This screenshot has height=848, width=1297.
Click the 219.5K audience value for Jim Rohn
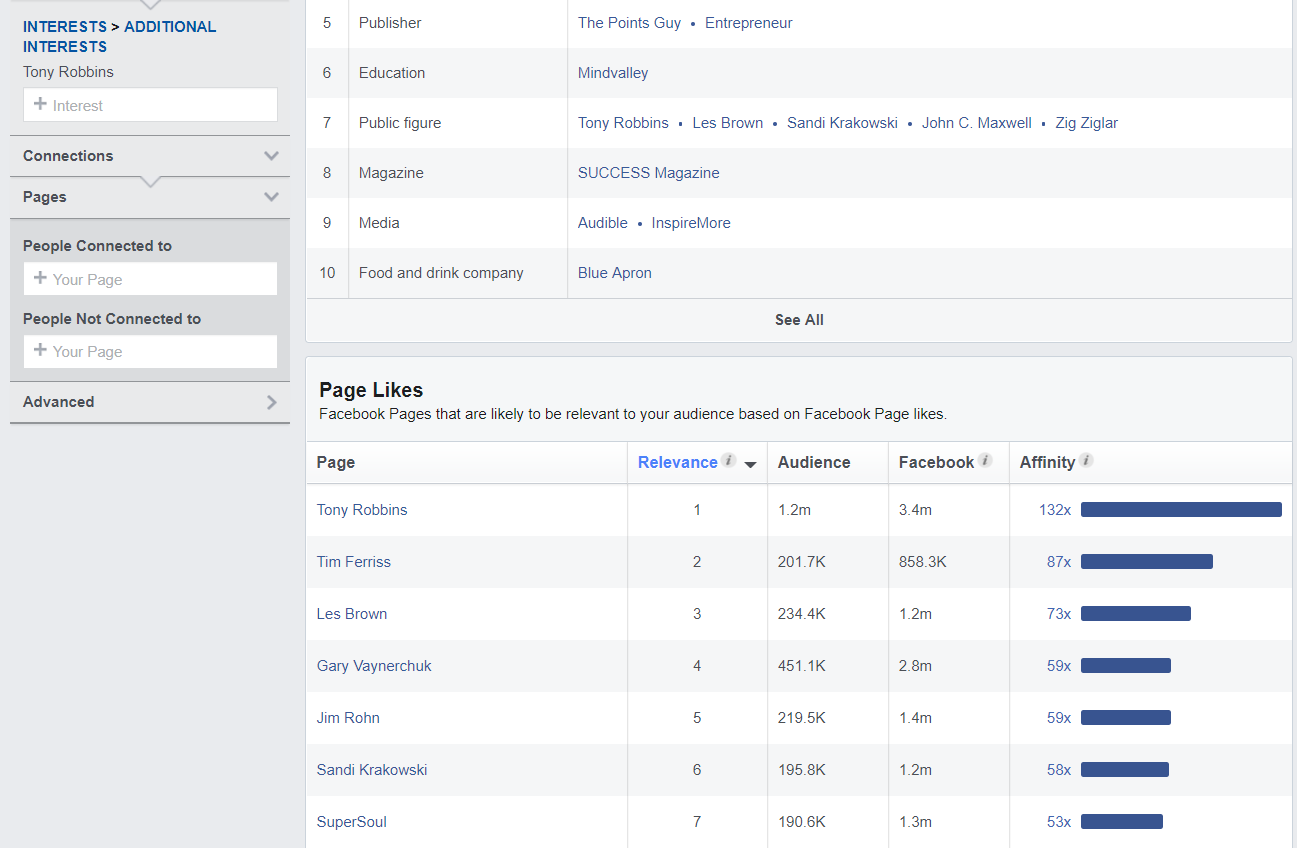click(x=802, y=718)
